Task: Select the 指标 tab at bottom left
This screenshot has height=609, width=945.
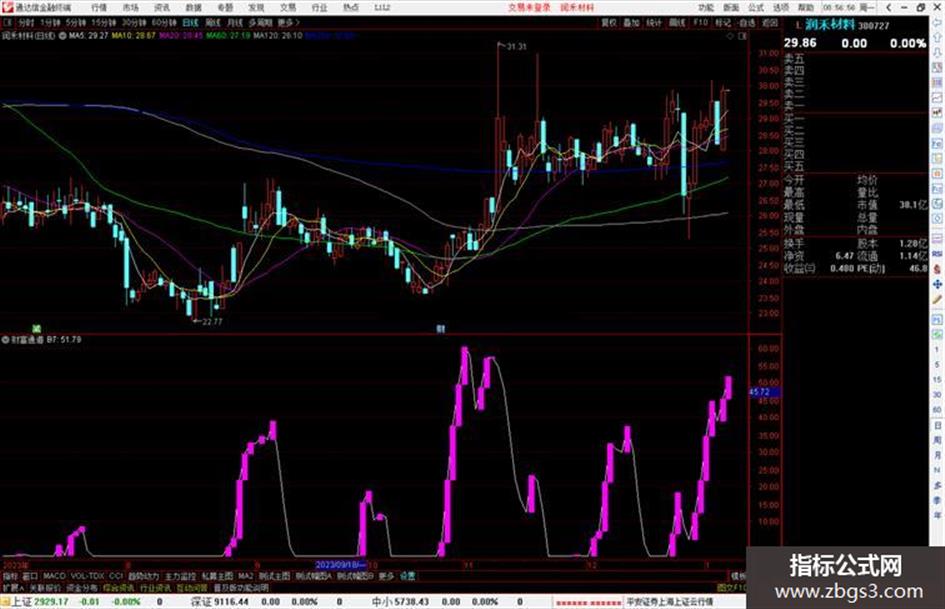Action: (x=10, y=576)
